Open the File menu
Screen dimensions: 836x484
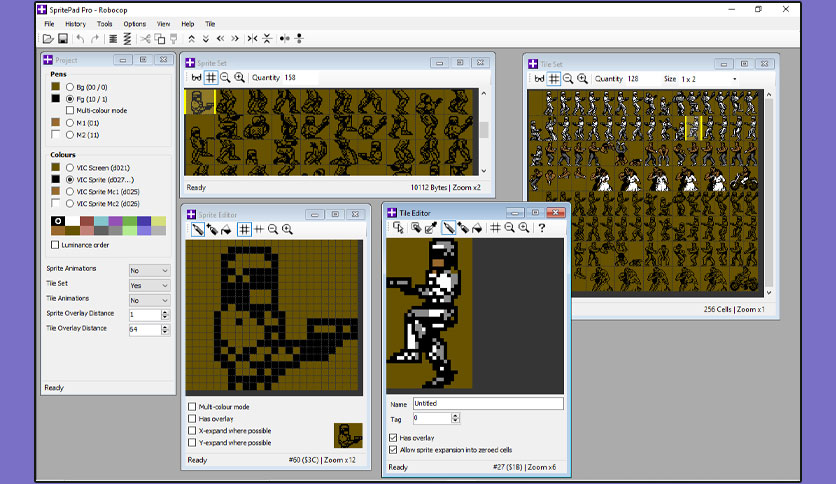49,24
